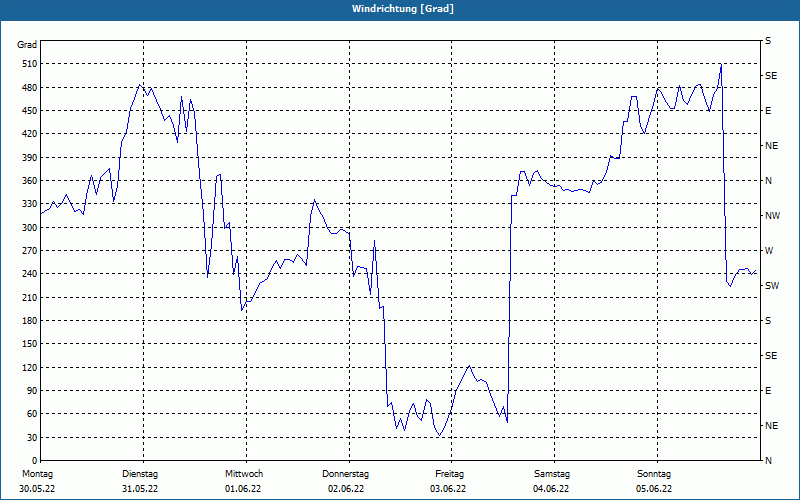Click the 390 axis value

coord(30,158)
